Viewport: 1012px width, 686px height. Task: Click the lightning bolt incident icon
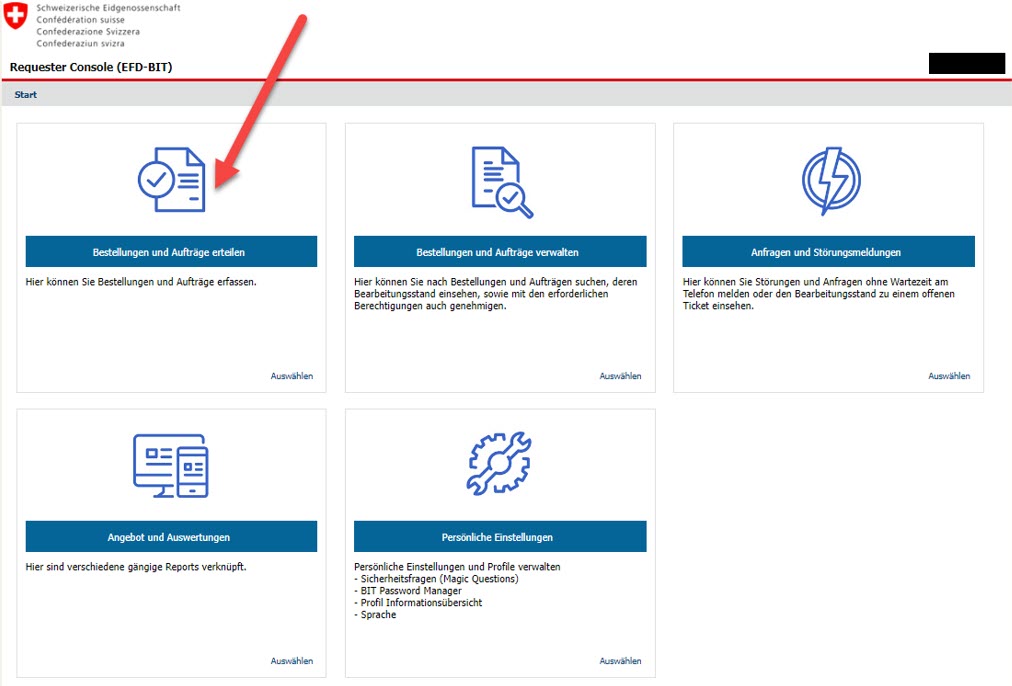click(831, 181)
